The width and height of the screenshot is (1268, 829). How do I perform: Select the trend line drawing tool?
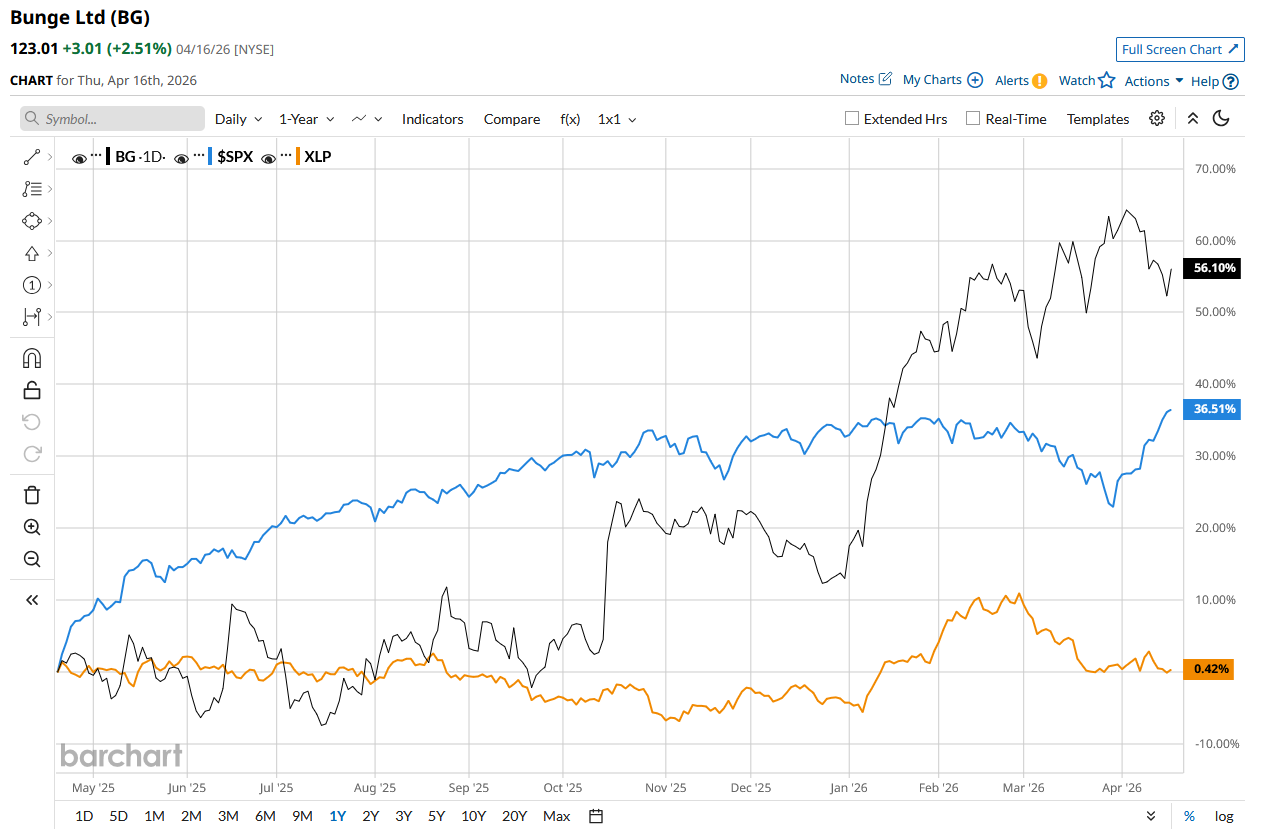pyautogui.click(x=31, y=157)
